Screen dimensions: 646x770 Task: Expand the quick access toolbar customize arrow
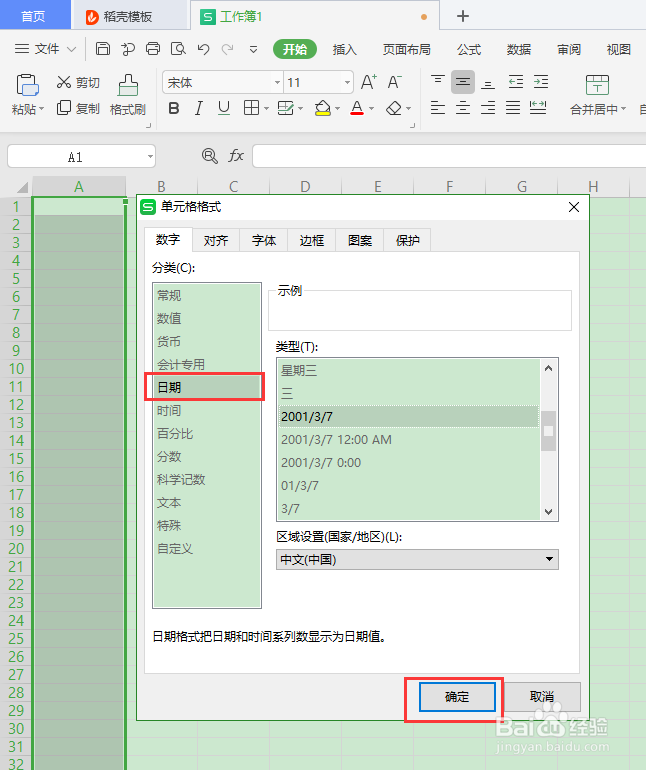[x=253, y=49]
